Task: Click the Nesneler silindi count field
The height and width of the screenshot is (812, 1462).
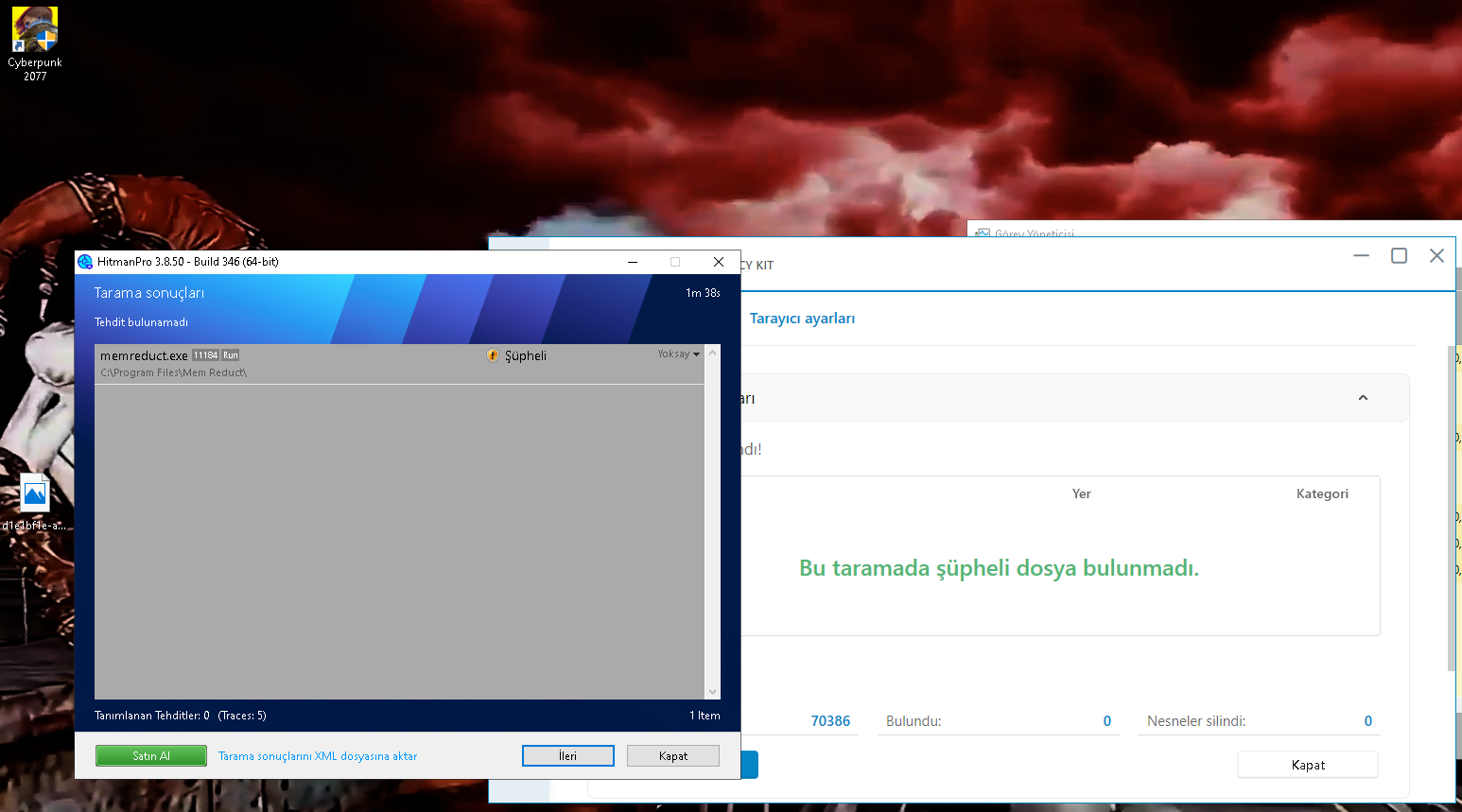Action: point(1259,721)
